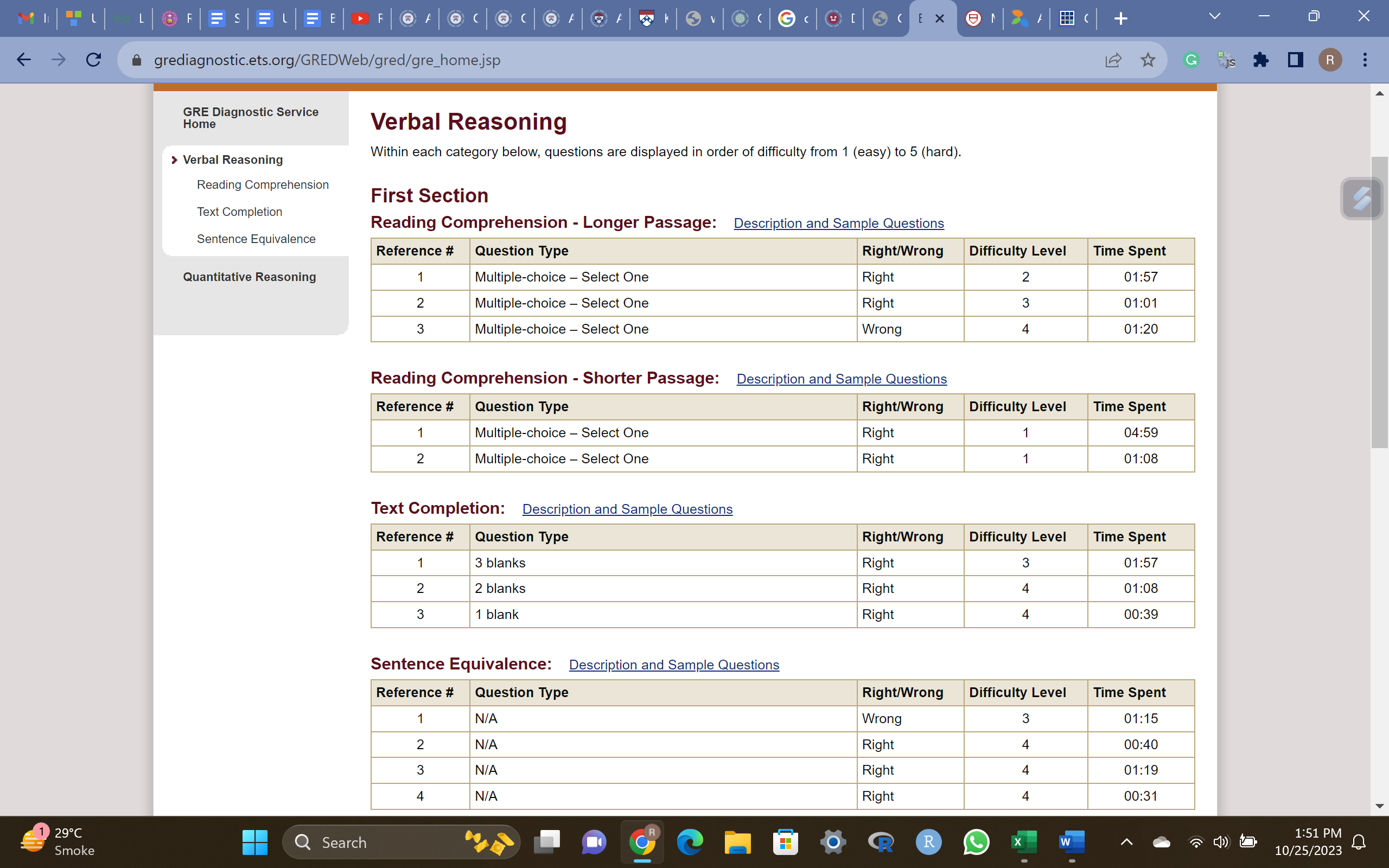Switch to the Gmail tab

pos(27,19)
